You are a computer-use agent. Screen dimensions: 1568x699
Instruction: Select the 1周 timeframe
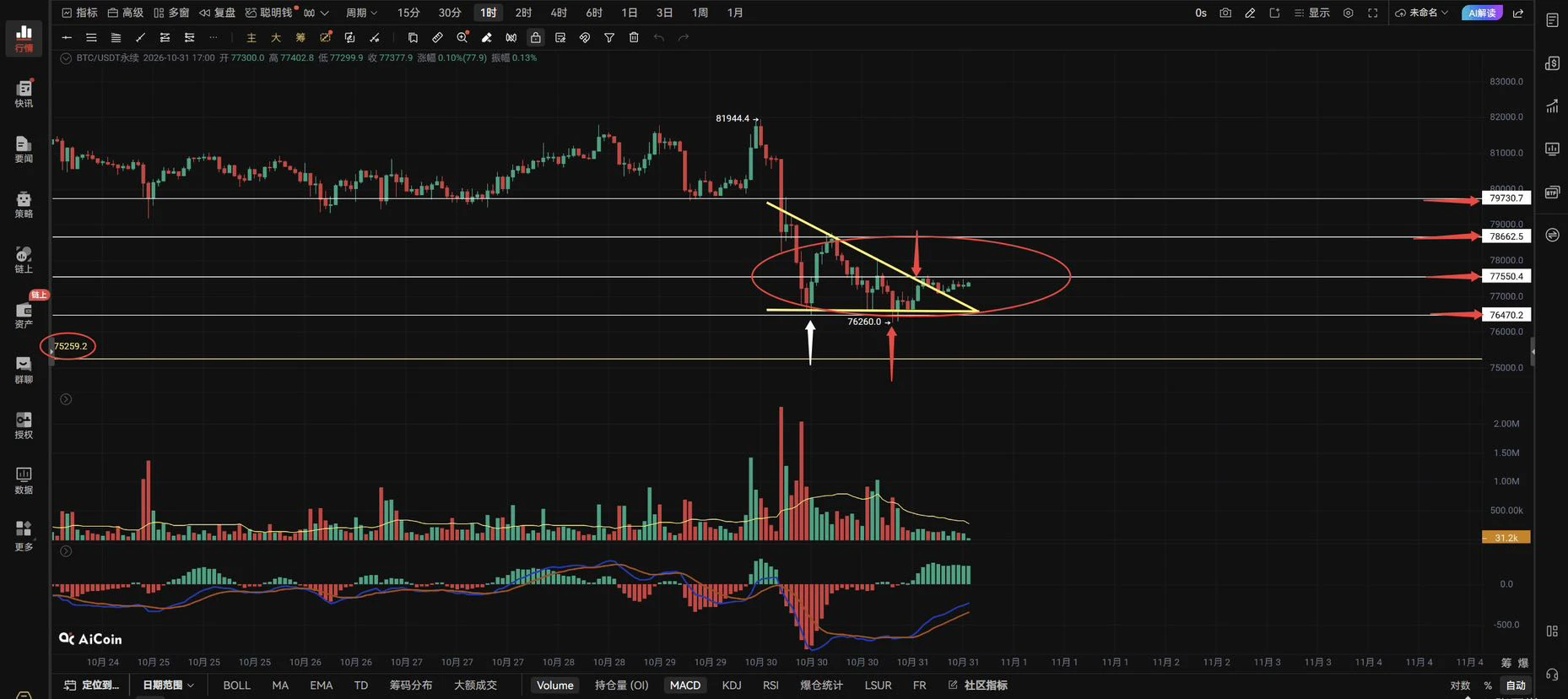pyautogui.click(x=700, y=13)
